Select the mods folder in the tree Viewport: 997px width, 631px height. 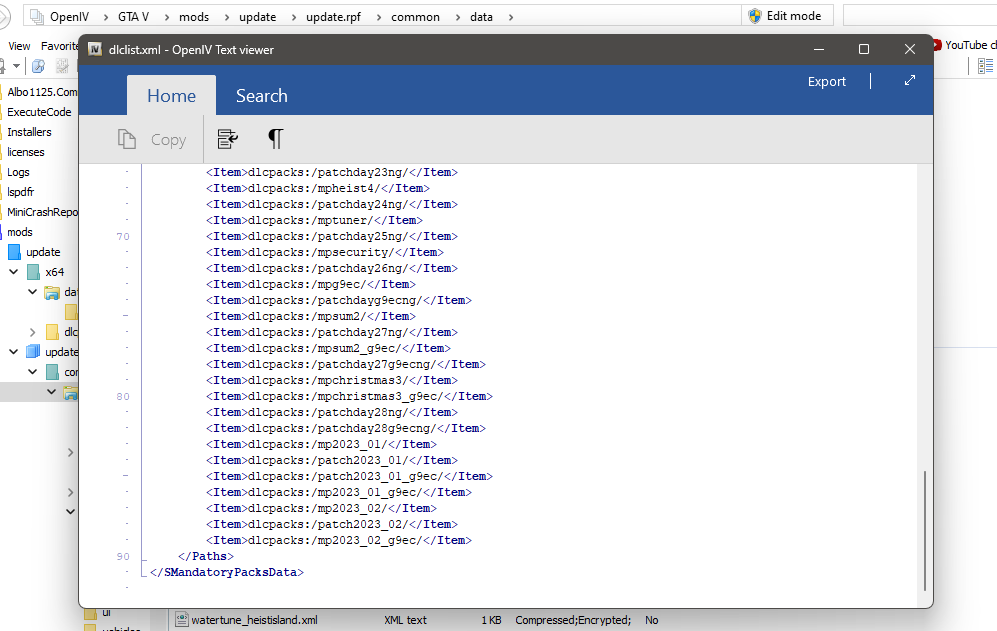(x=20, y=232)
